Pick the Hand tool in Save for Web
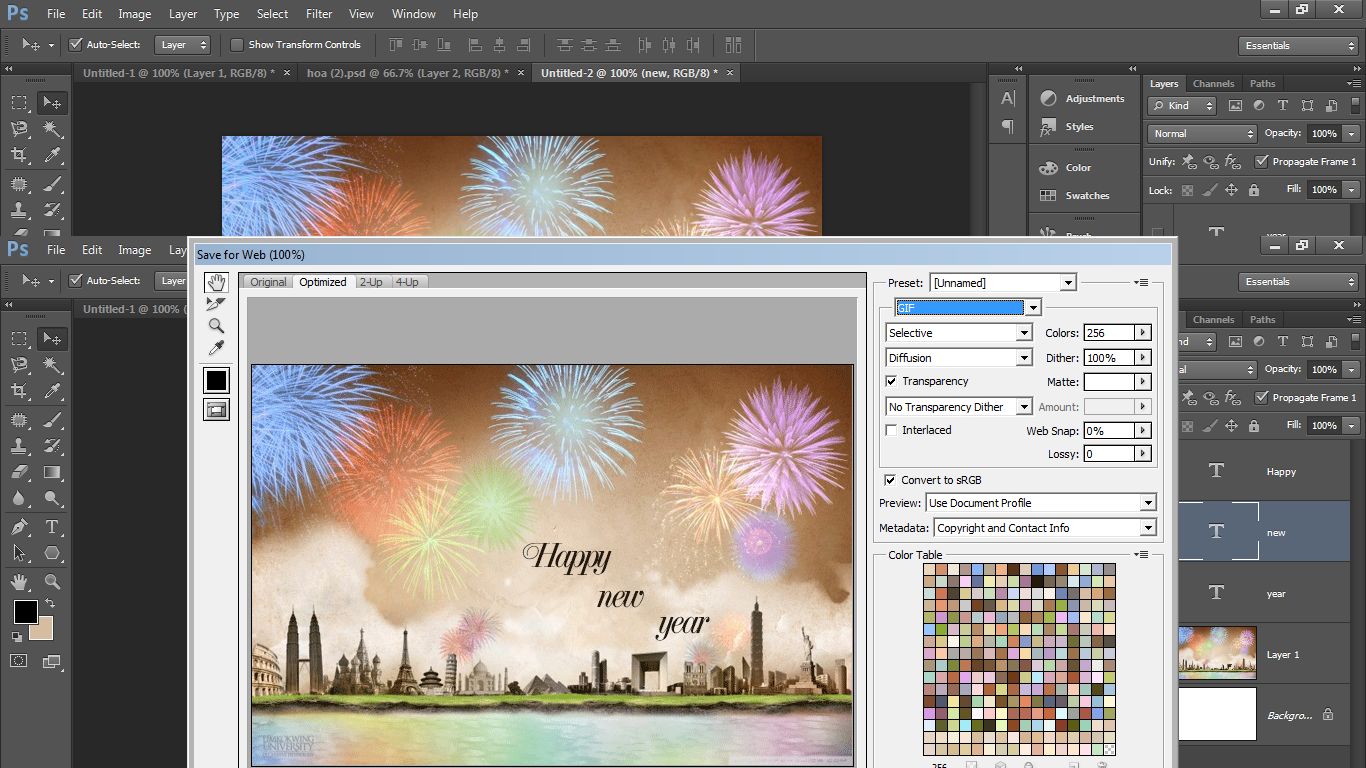Viewport: 1366px width, 768px height. tap(216, 282)
